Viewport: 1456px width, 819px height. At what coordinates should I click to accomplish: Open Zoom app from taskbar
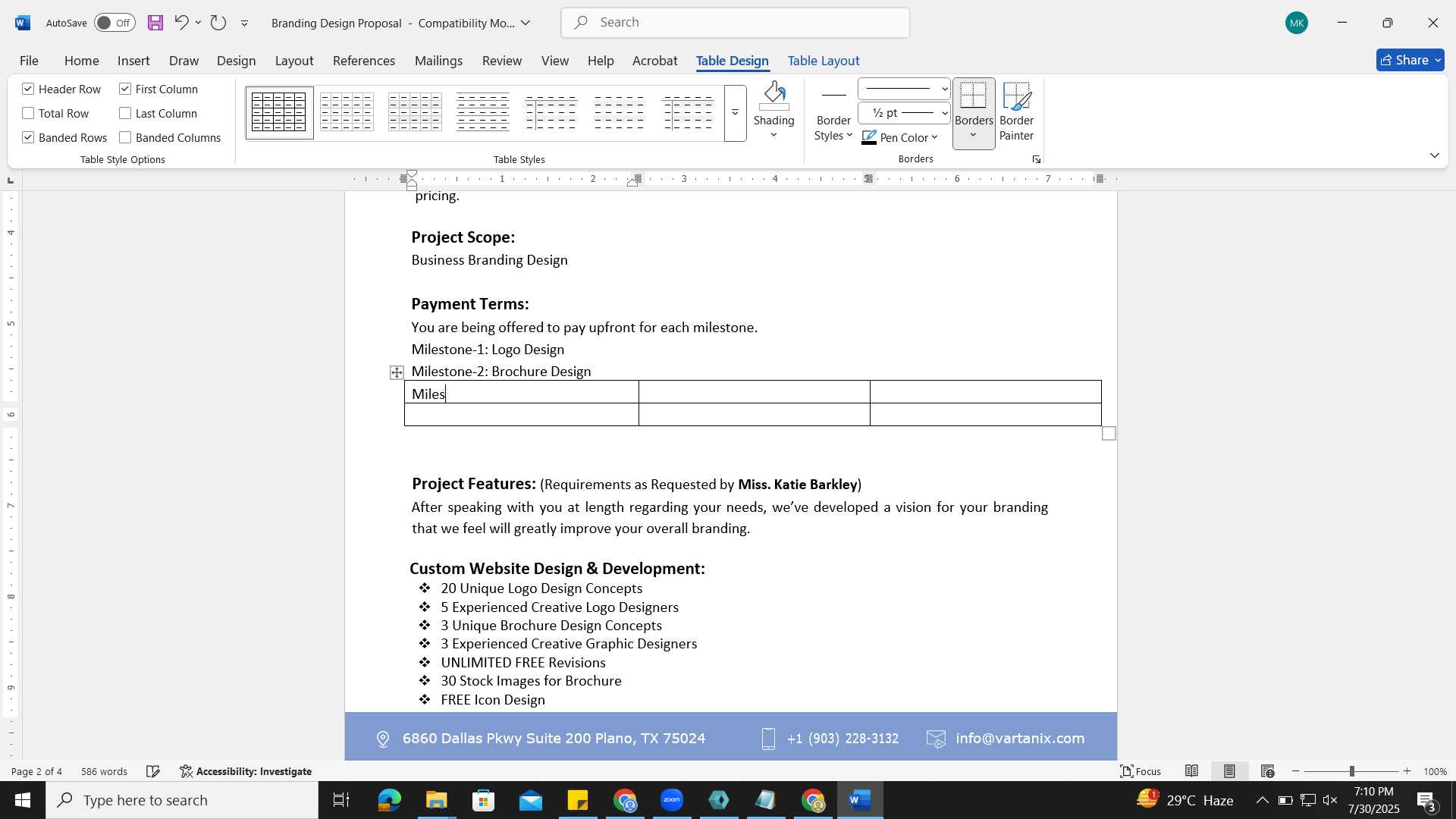pos(672,800)
